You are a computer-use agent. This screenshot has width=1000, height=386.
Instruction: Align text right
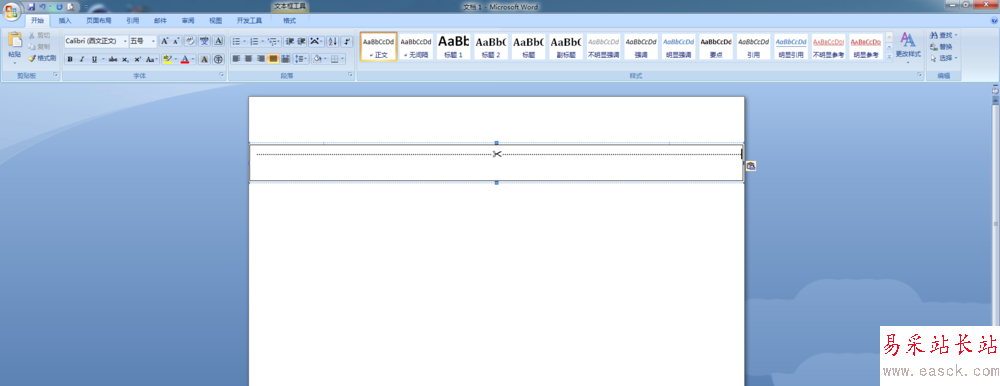[260, 59]
